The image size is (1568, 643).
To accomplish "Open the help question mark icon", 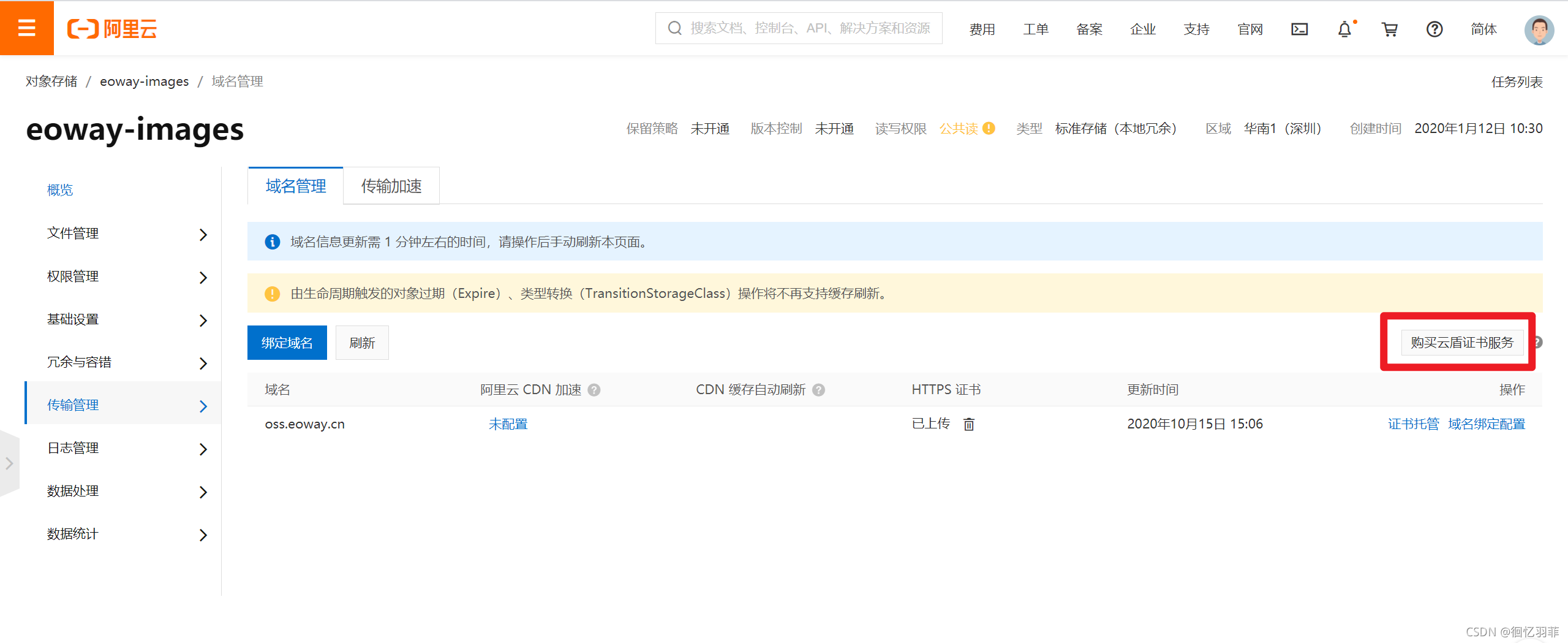I will [x=1434, y=29].
